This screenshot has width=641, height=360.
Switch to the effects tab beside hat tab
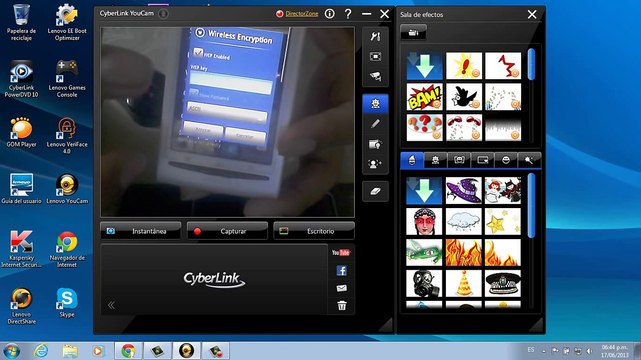[x=435, y=160]
